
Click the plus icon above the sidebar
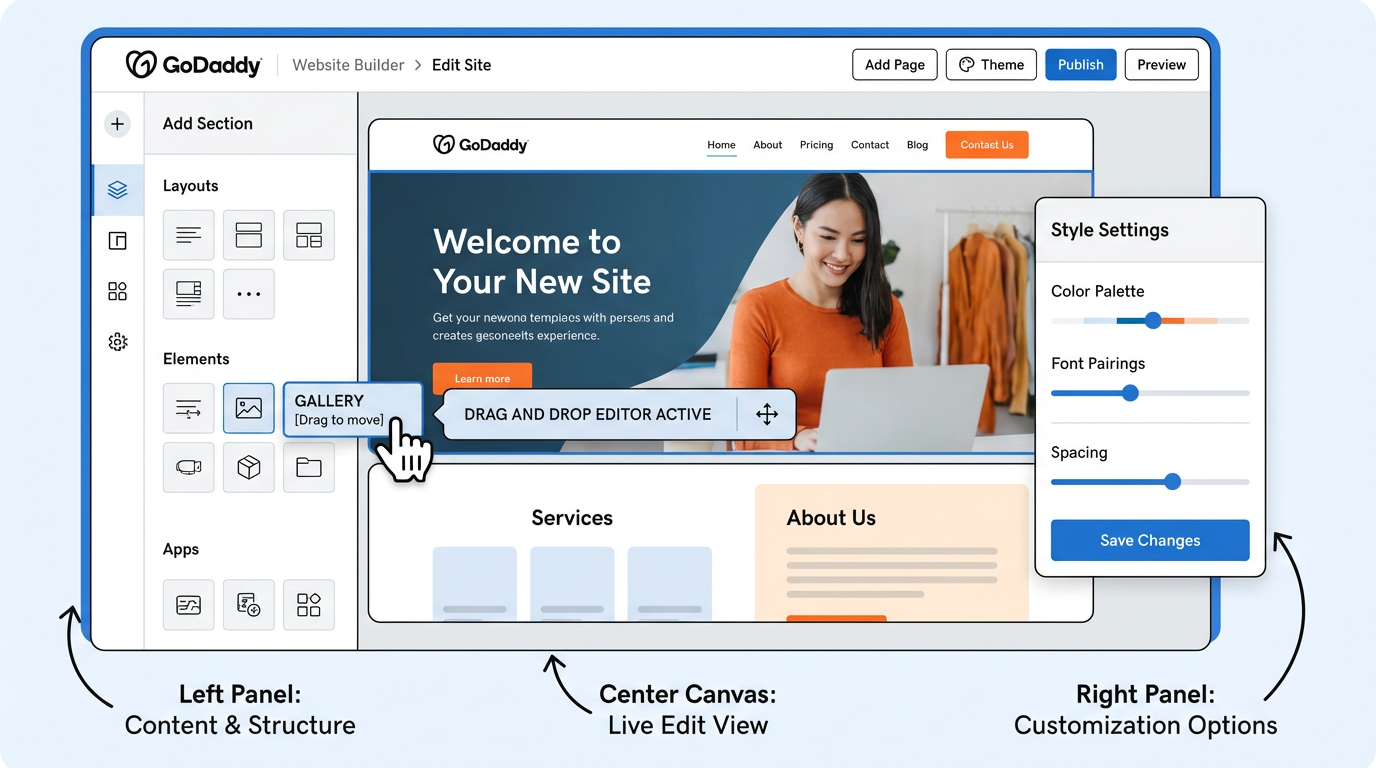tap(117, 123)
